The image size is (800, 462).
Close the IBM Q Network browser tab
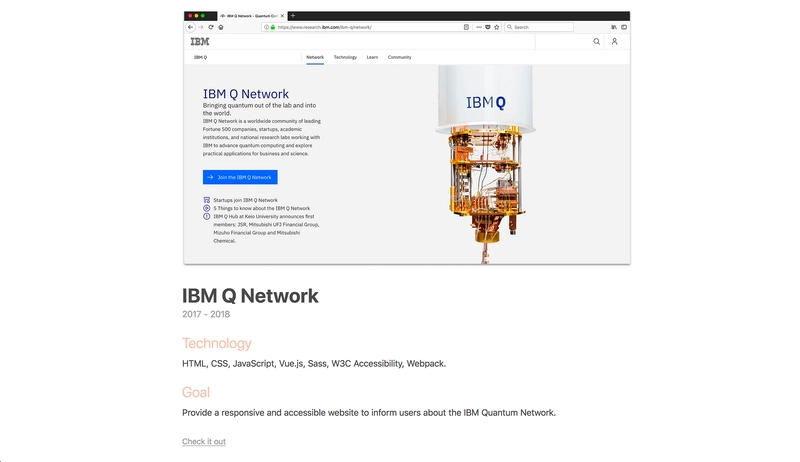point(282,16)
